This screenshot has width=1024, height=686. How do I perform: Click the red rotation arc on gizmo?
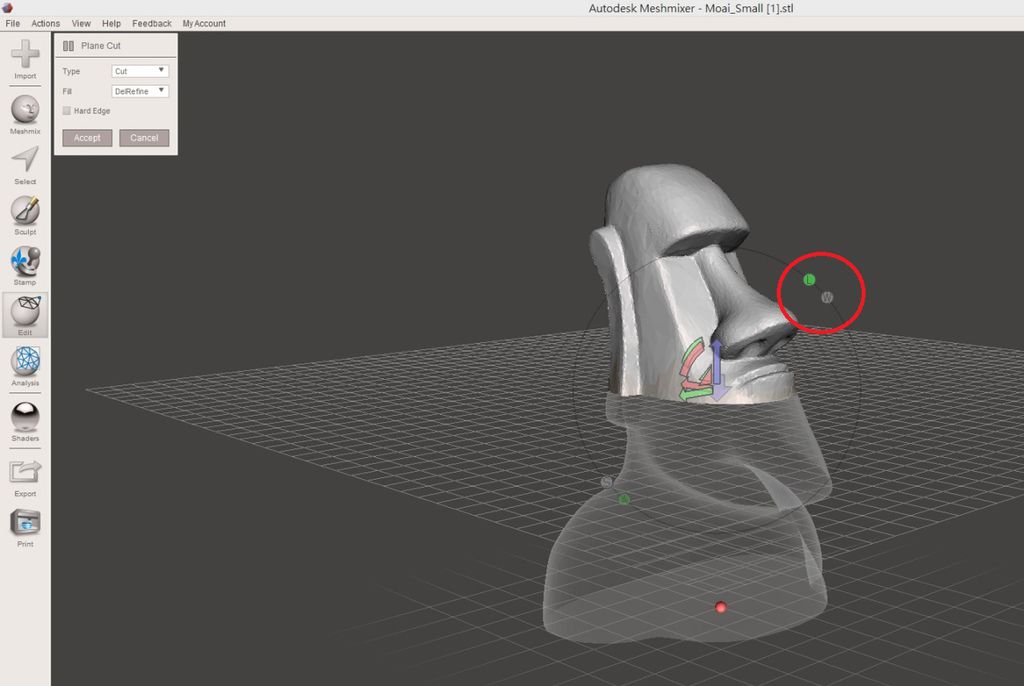pyautogui.click(x=690, y=359)
